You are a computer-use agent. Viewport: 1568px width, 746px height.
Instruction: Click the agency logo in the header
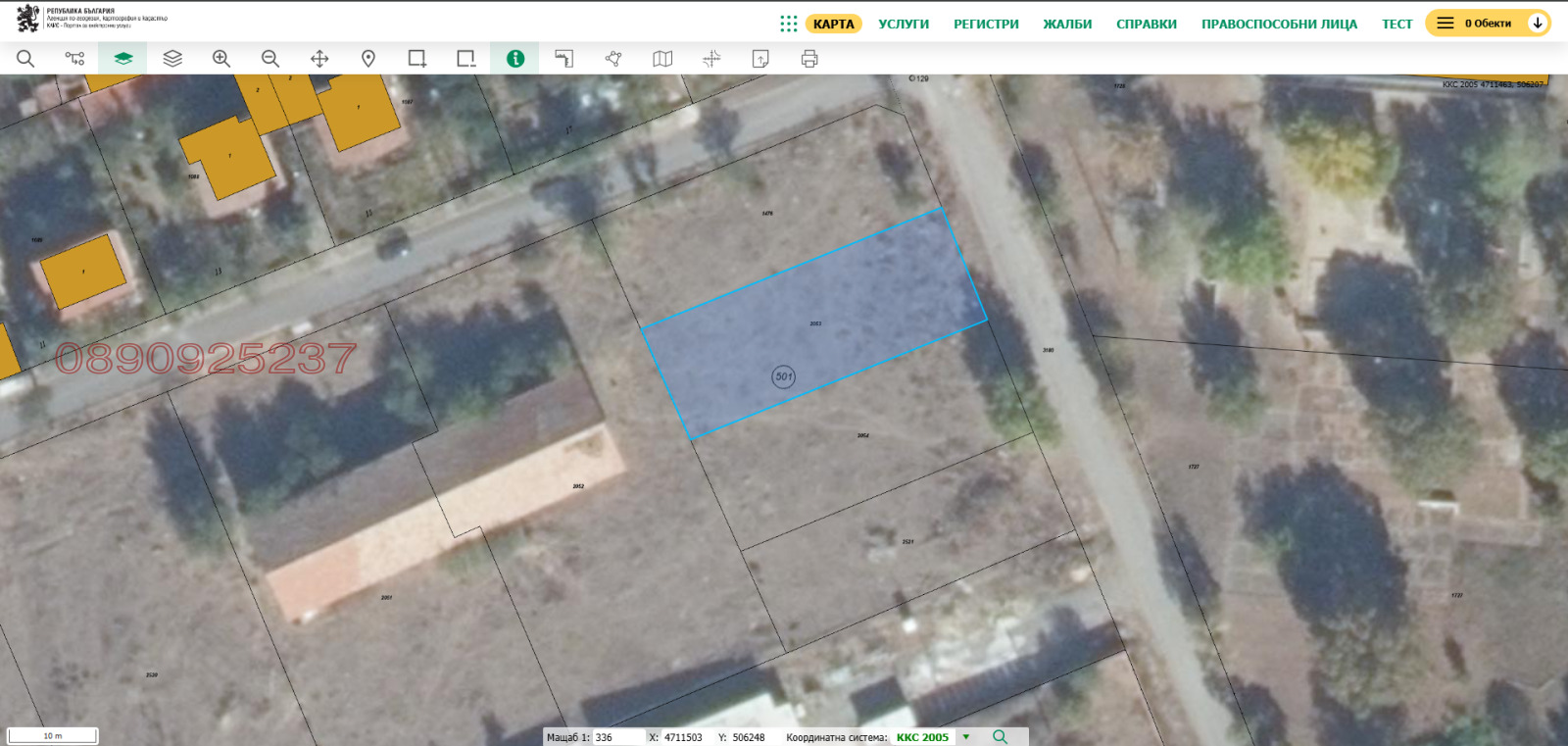point(92,19)
